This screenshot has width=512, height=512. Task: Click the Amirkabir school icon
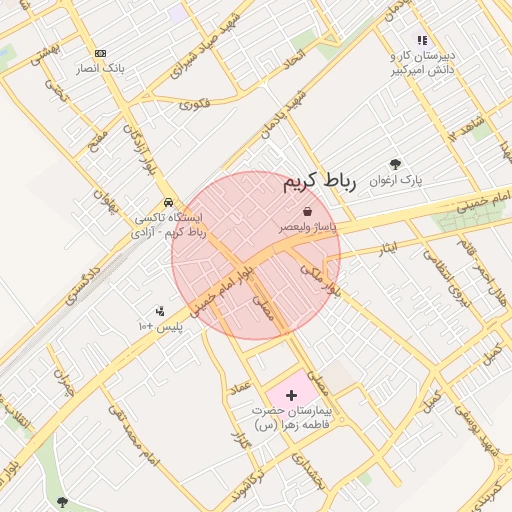click(x=422, y=41)
